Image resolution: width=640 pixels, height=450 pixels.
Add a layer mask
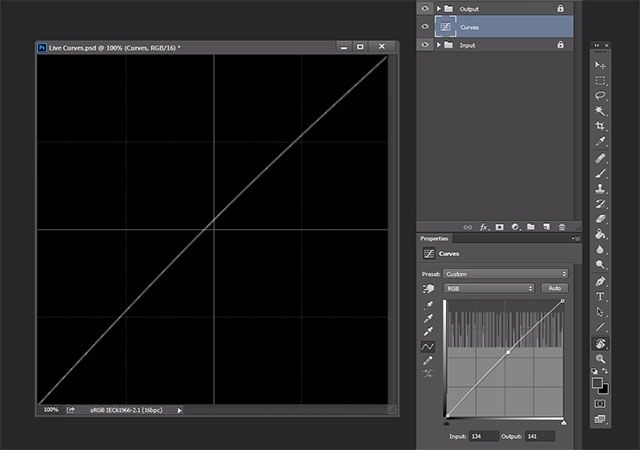click(500, 227)
